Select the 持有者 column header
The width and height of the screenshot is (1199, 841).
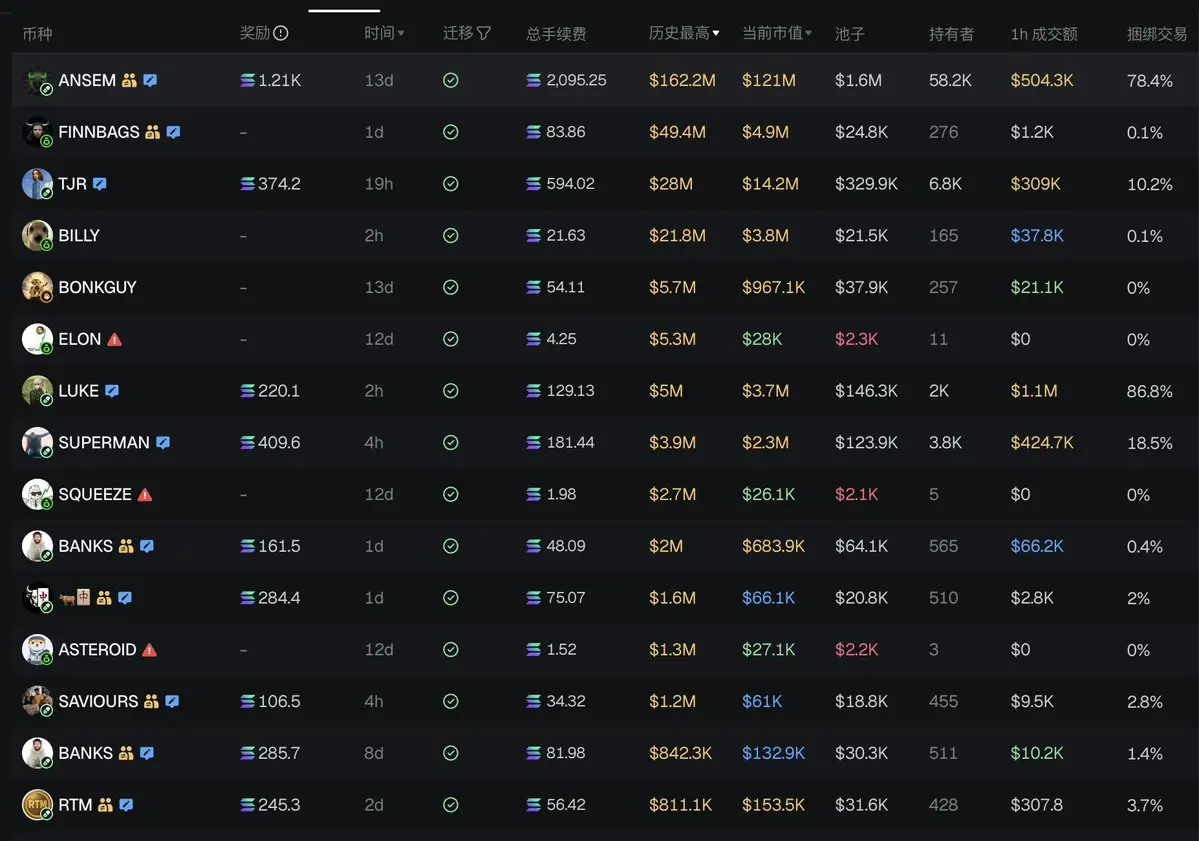[x=951, y=34]
